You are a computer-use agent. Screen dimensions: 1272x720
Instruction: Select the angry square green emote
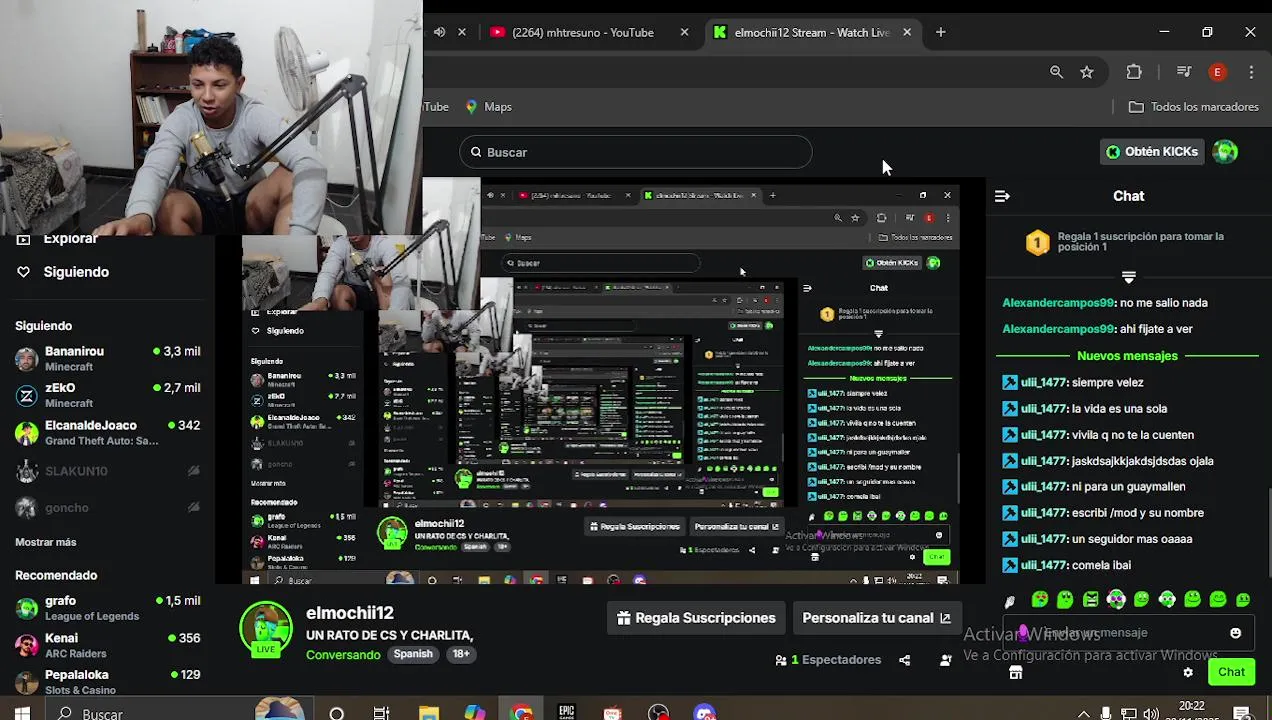1091,599
